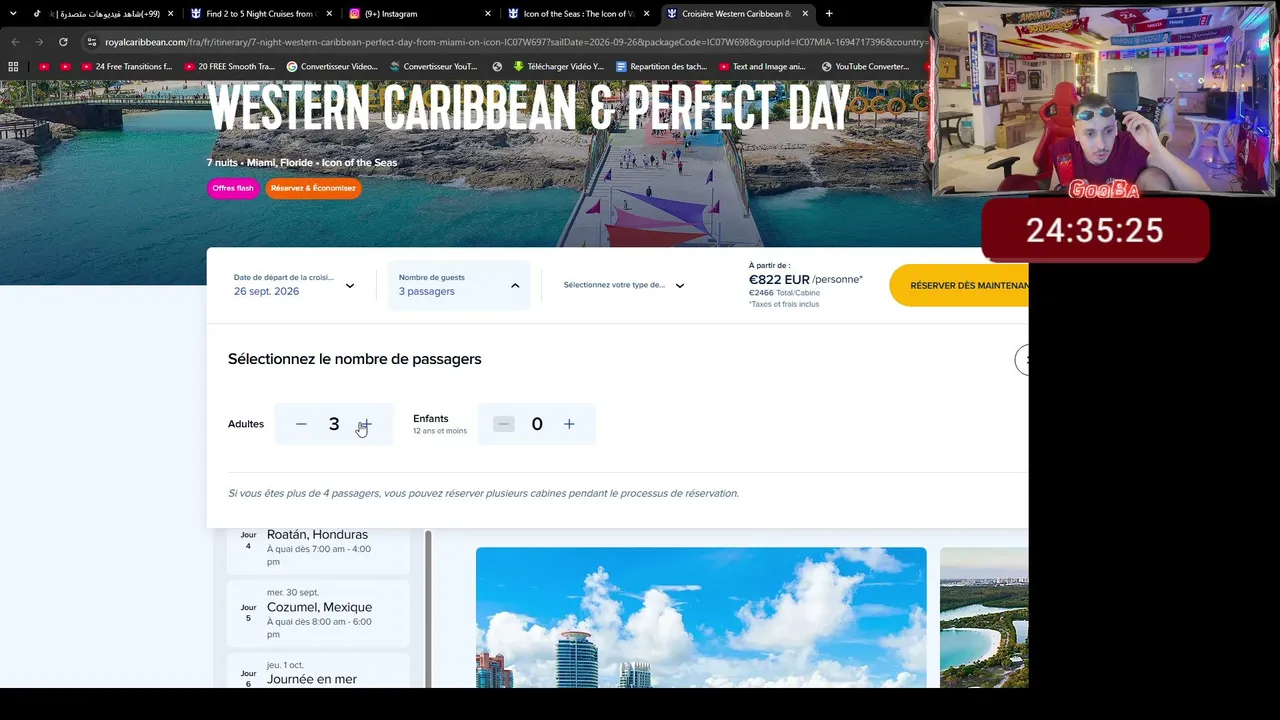The height and width of the screenshot is (720, 1280).
Task: Open the second YouTube icon bookmark
Action: [x=65, y=67]
